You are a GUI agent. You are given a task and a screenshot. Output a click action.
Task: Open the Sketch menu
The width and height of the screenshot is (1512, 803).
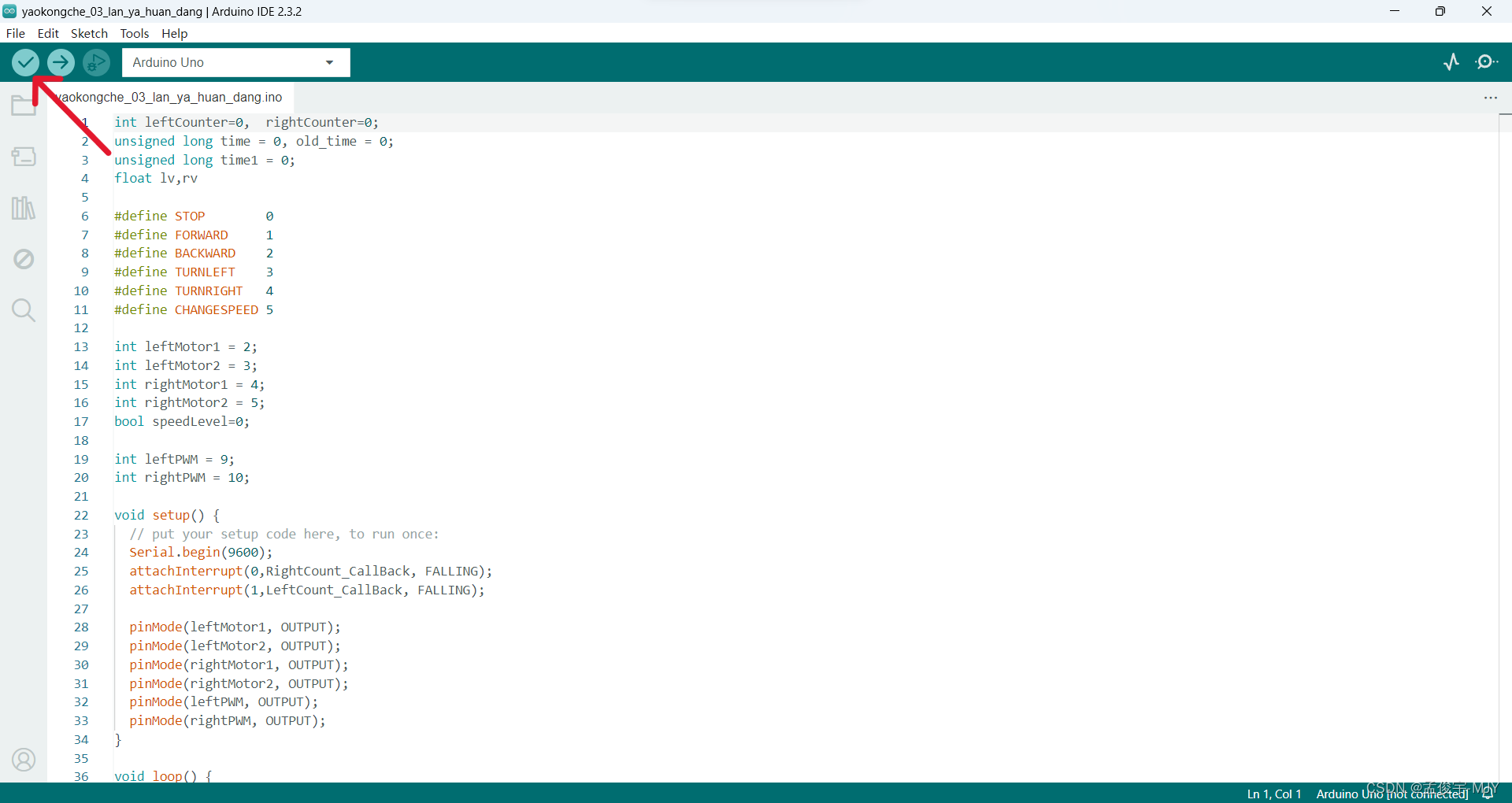(89, 33)
